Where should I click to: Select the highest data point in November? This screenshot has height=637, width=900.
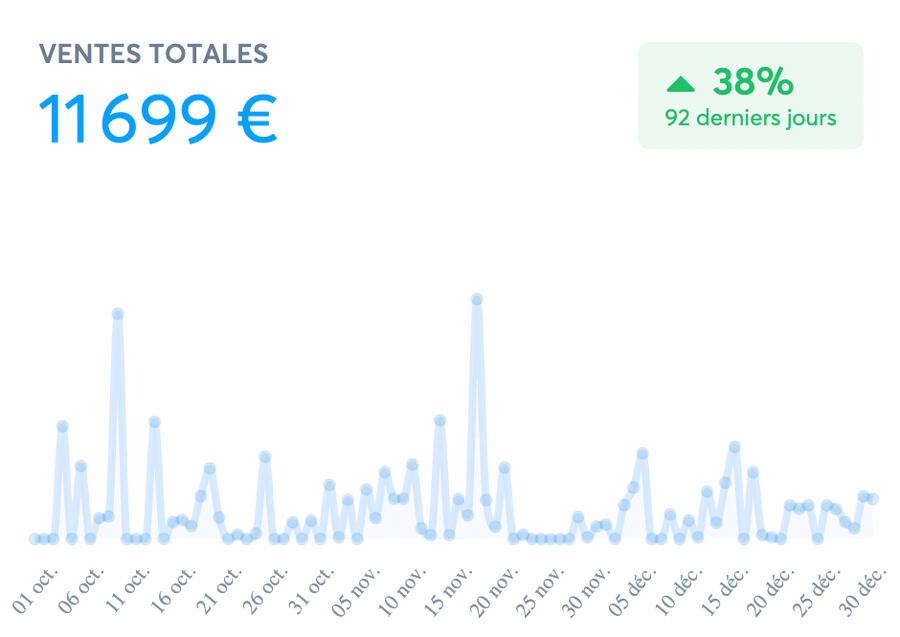477,299
